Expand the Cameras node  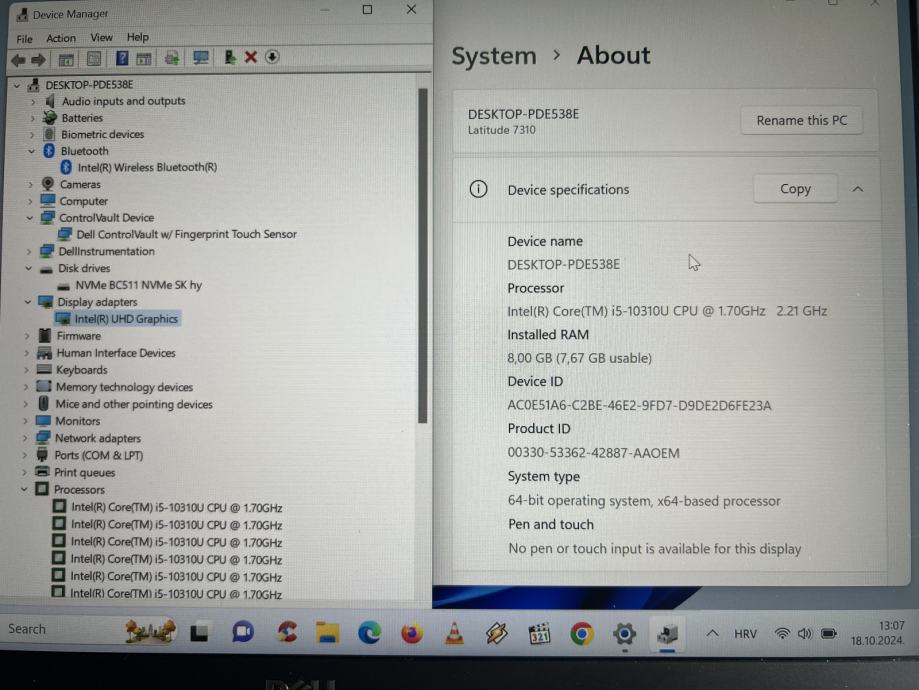(31, 185)
